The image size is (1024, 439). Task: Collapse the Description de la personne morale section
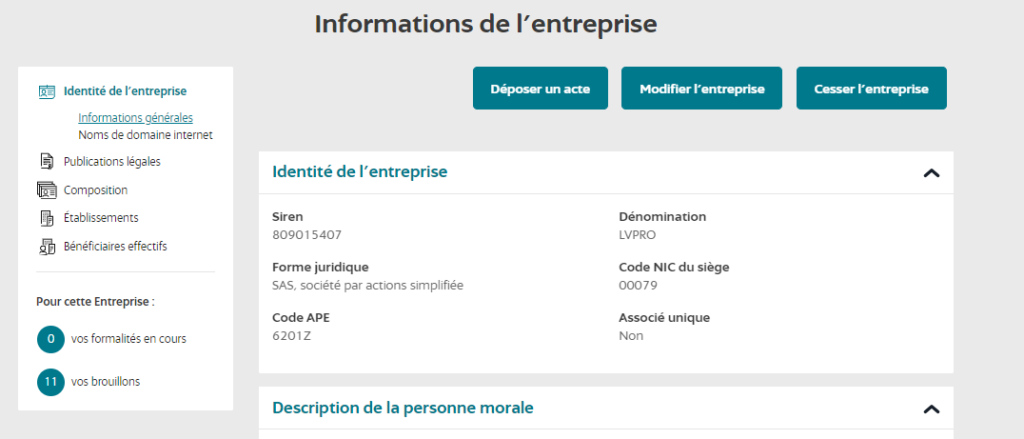point(931,409)
